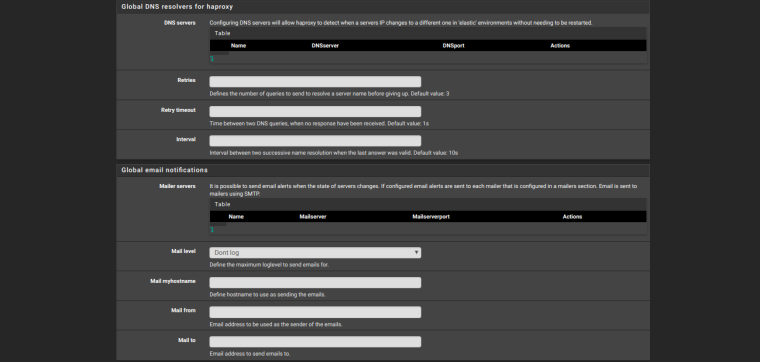Click the Global DNS resolvers for haproxy heading
Image resolution: width=760 pixels, height=362 pixels.
tap(177, 7)
